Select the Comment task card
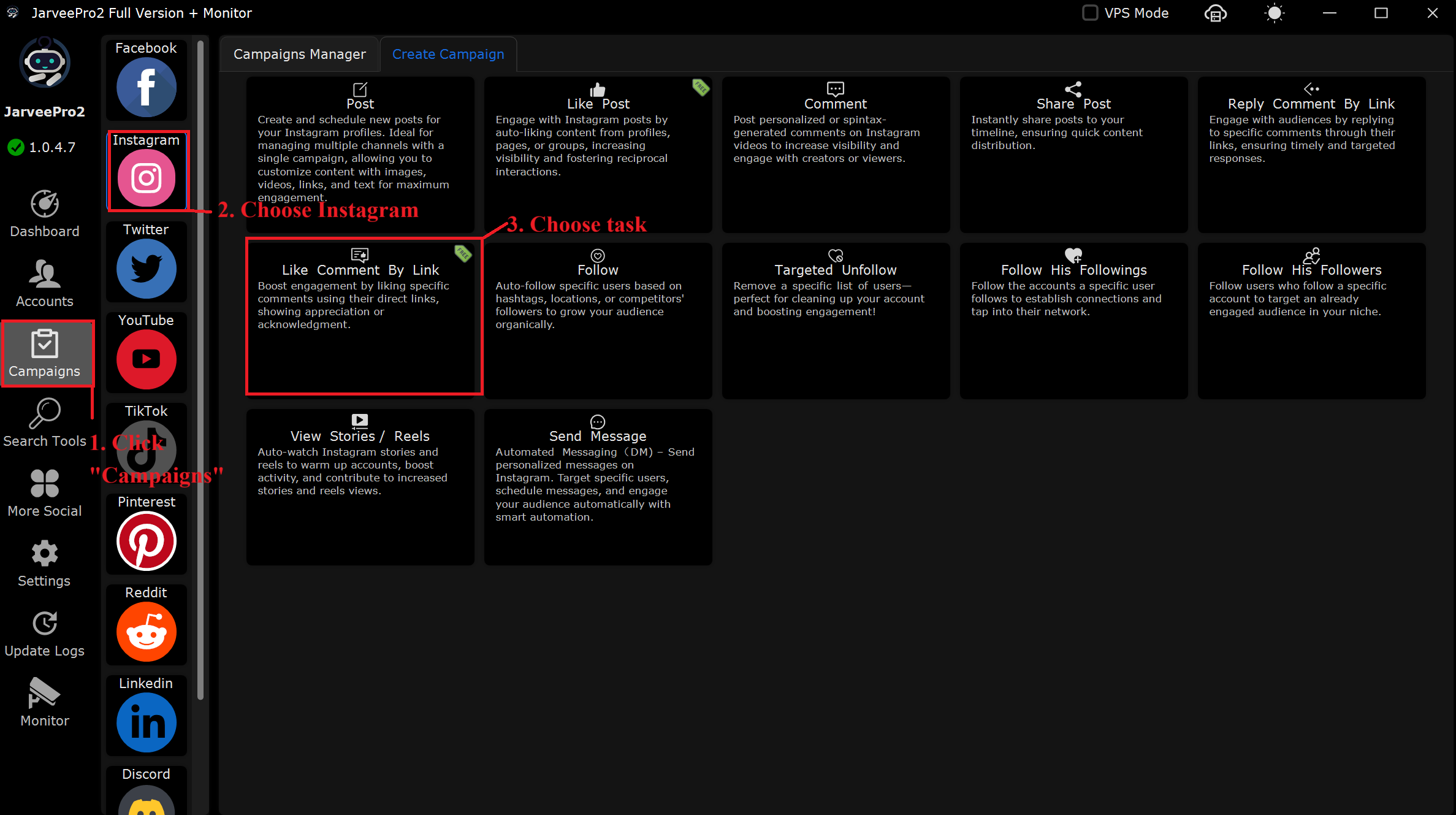The height and width of the screenshot is (815, 1456). tap(836, 155)
